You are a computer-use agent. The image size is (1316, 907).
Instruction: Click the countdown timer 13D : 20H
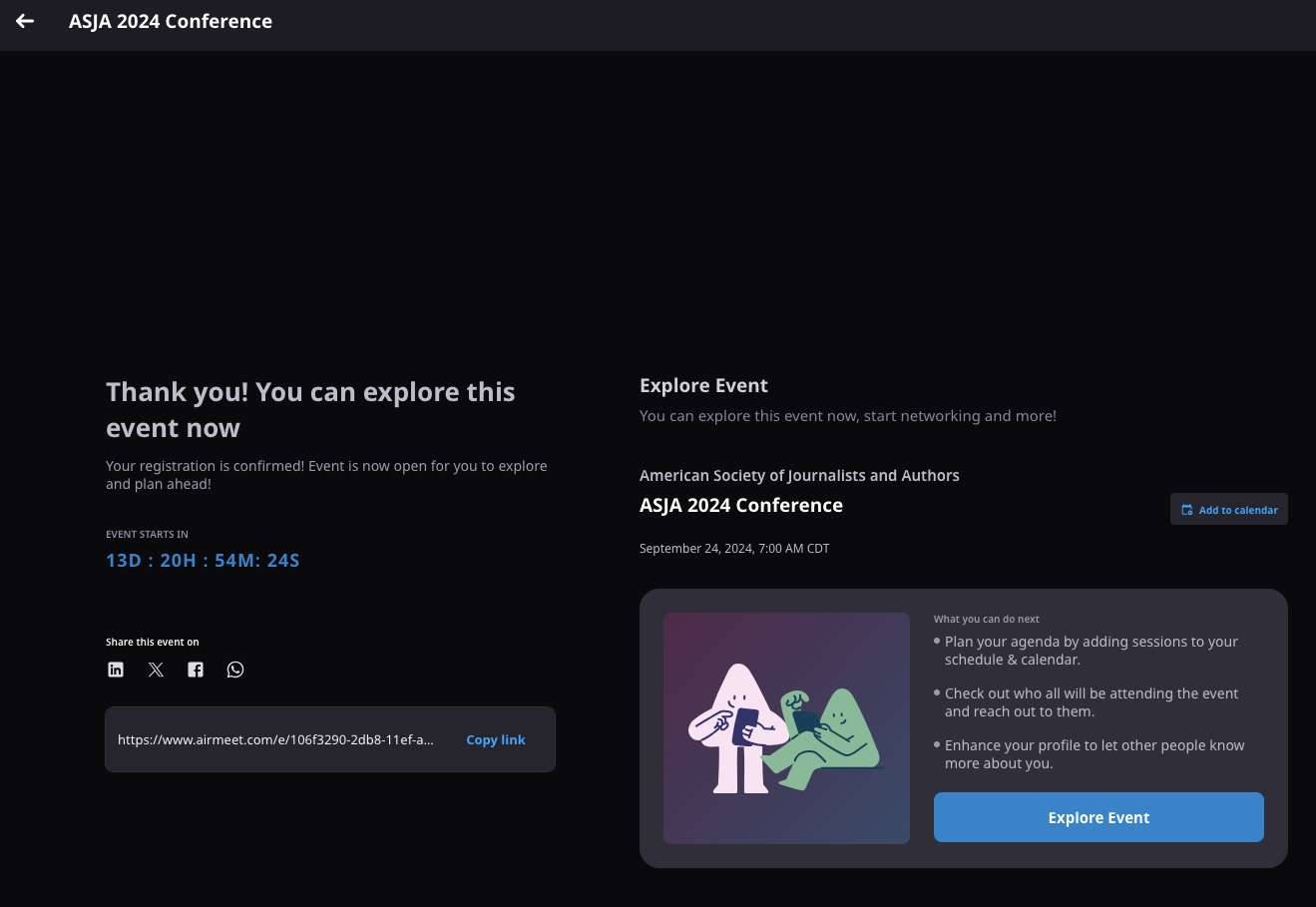point(203,561)
